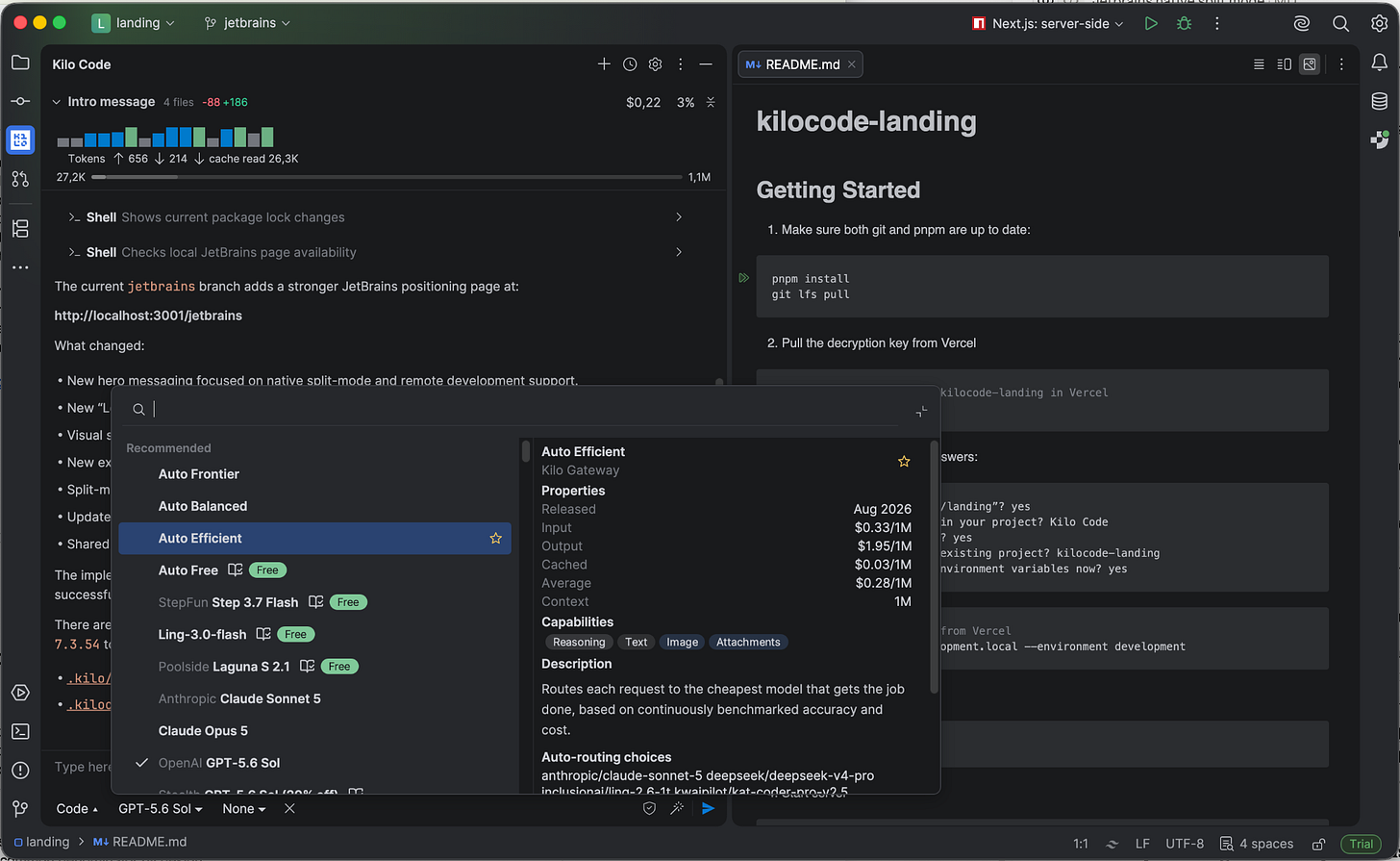This screenshot has height=861, width=1400.
Task: Switch README to preview-only view
Action: tap(1309, 64)
